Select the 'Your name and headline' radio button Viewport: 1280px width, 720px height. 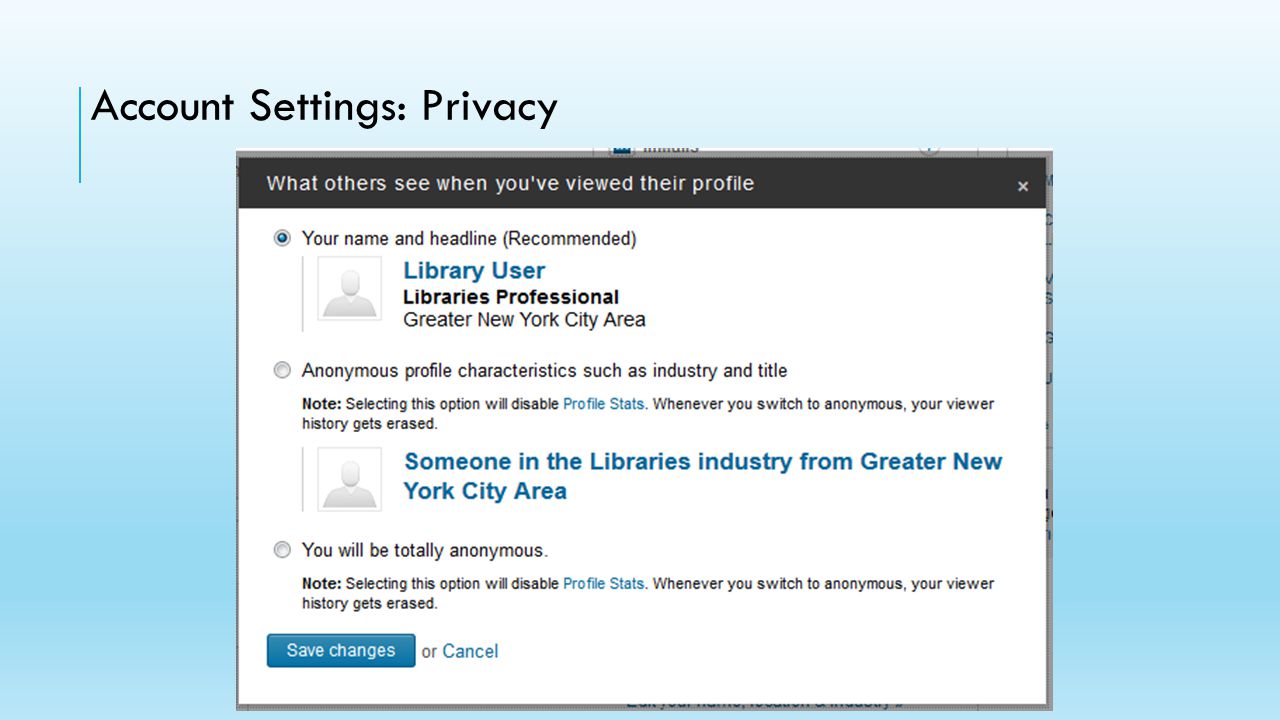point(282,238)
